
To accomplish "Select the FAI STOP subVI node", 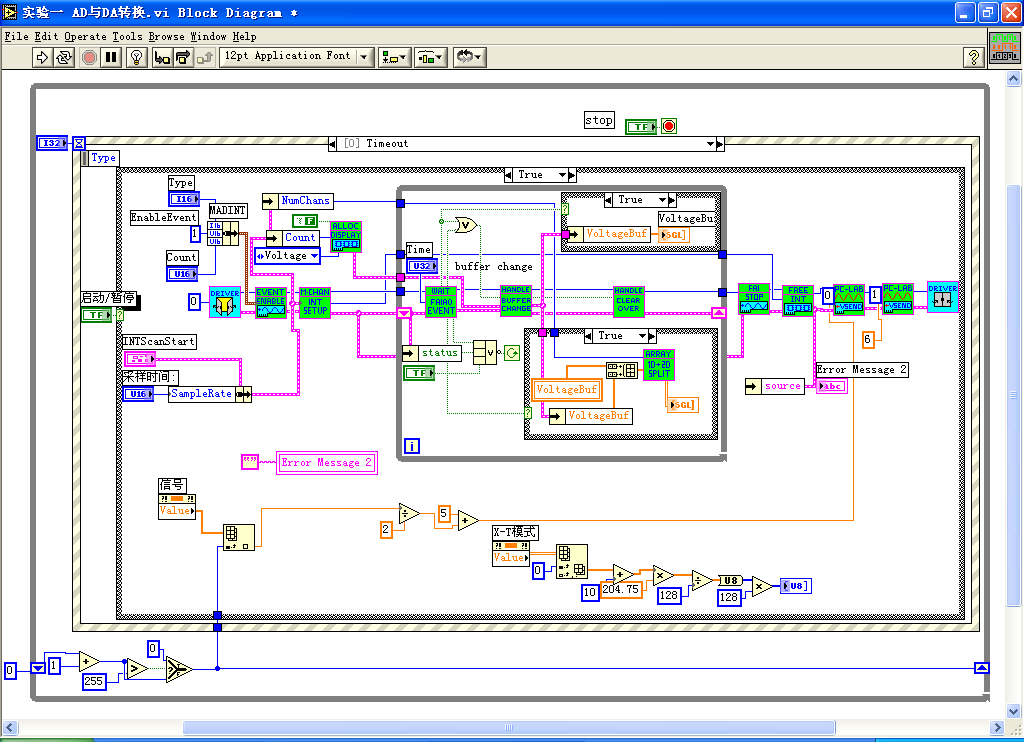I will (x=754, y=298).
